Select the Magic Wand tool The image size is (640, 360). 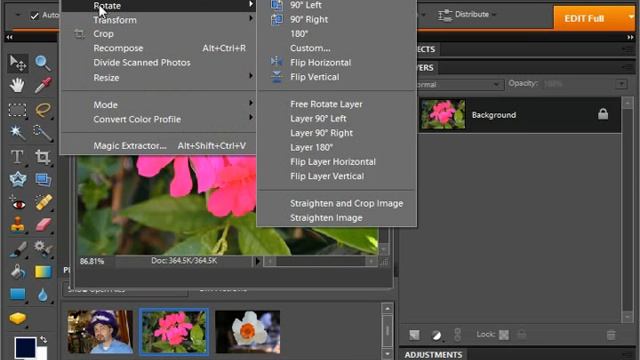(x=18, y=132)
